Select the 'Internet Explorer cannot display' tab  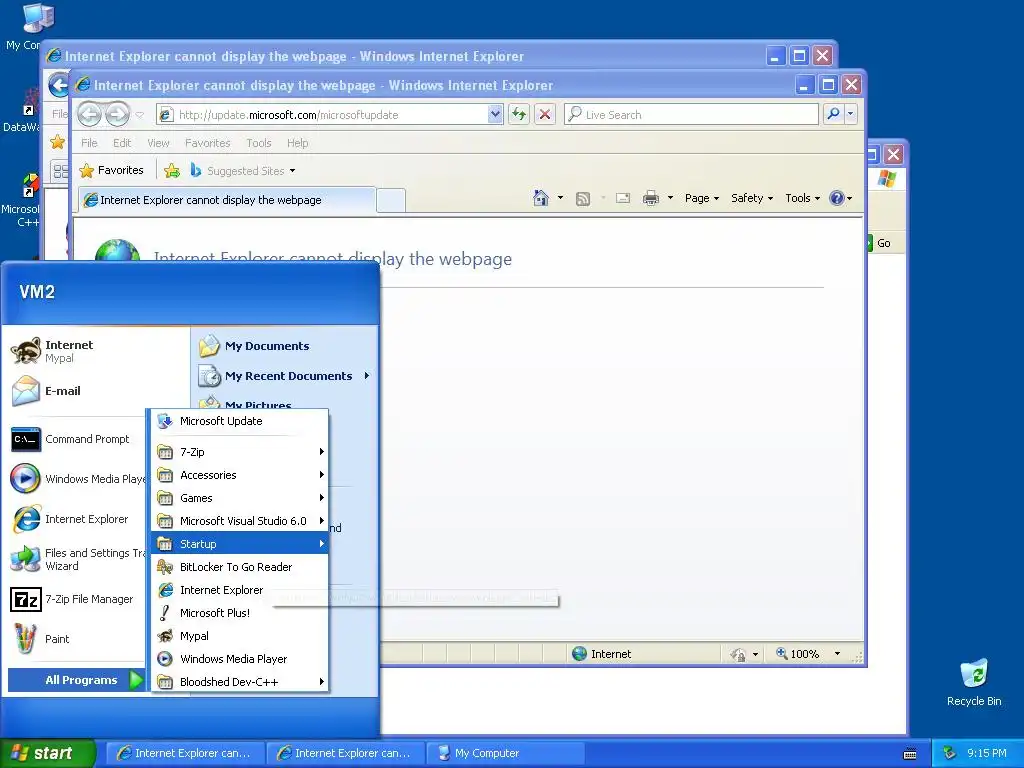pos(227,200)
